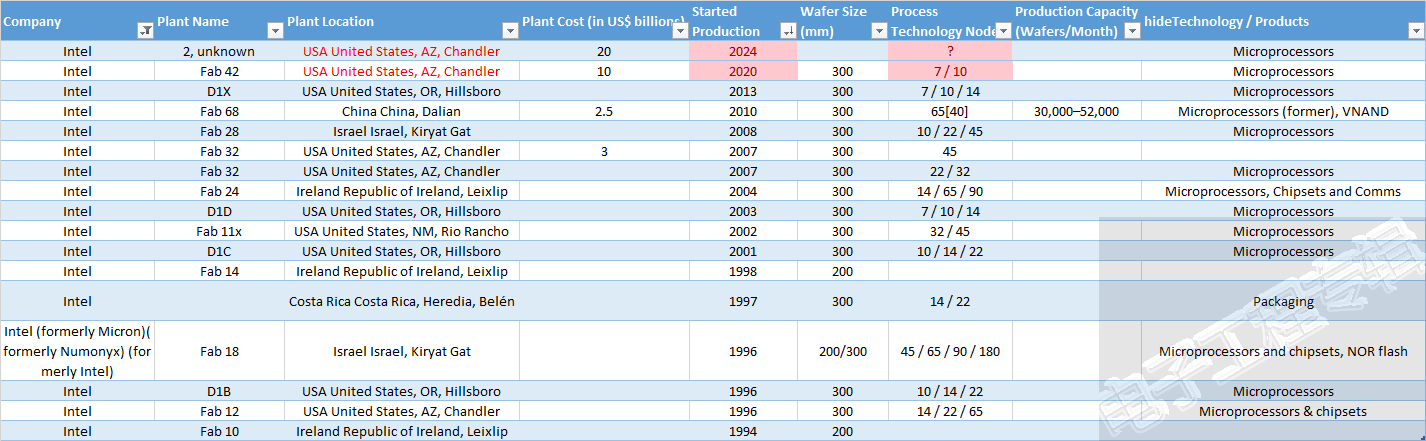The height and width of the screenshot is (441, 1426).
Task: Select the "2010" year cell
Action: [x=743, y=111]
